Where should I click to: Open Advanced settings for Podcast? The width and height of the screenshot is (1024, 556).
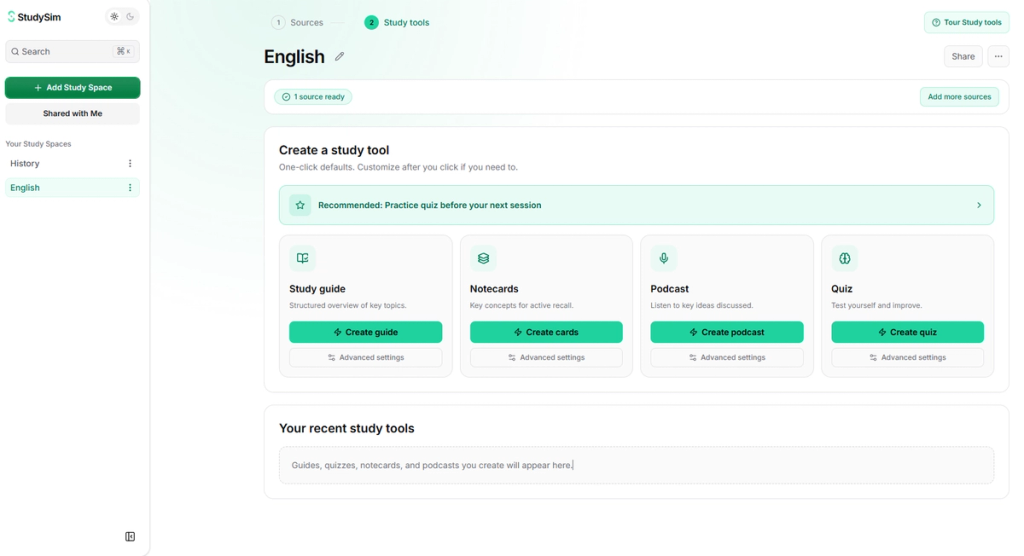click(727, 357)
